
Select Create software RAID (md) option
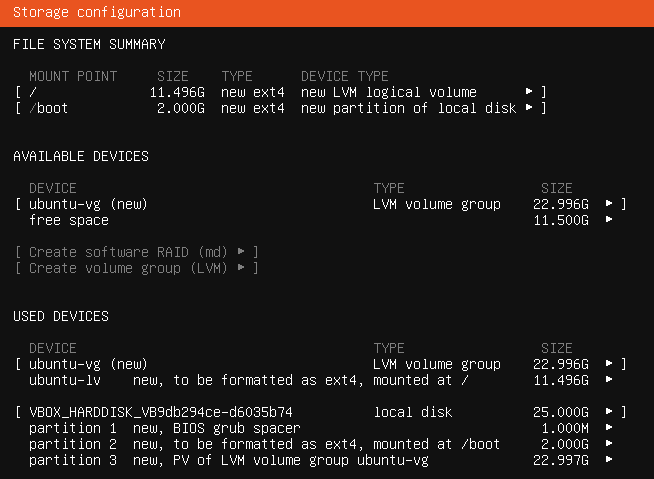click(137, 252)
